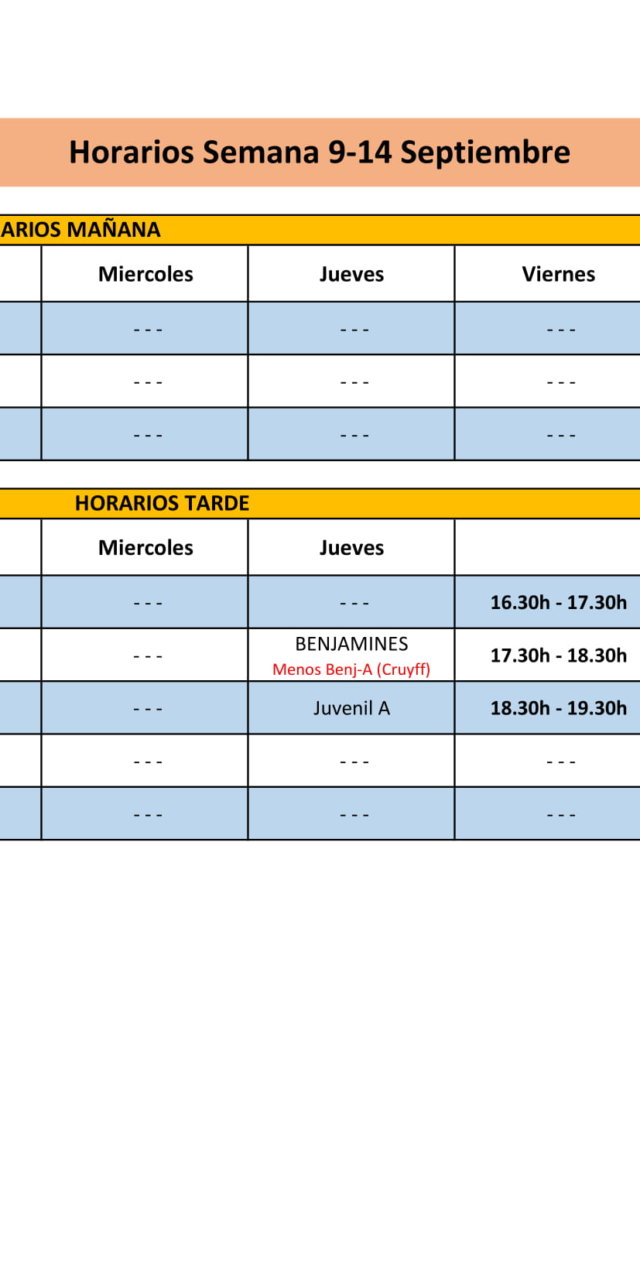Click the Jueves header in morning table
This screenshot has height=1280, width=640.
point(351,274)
